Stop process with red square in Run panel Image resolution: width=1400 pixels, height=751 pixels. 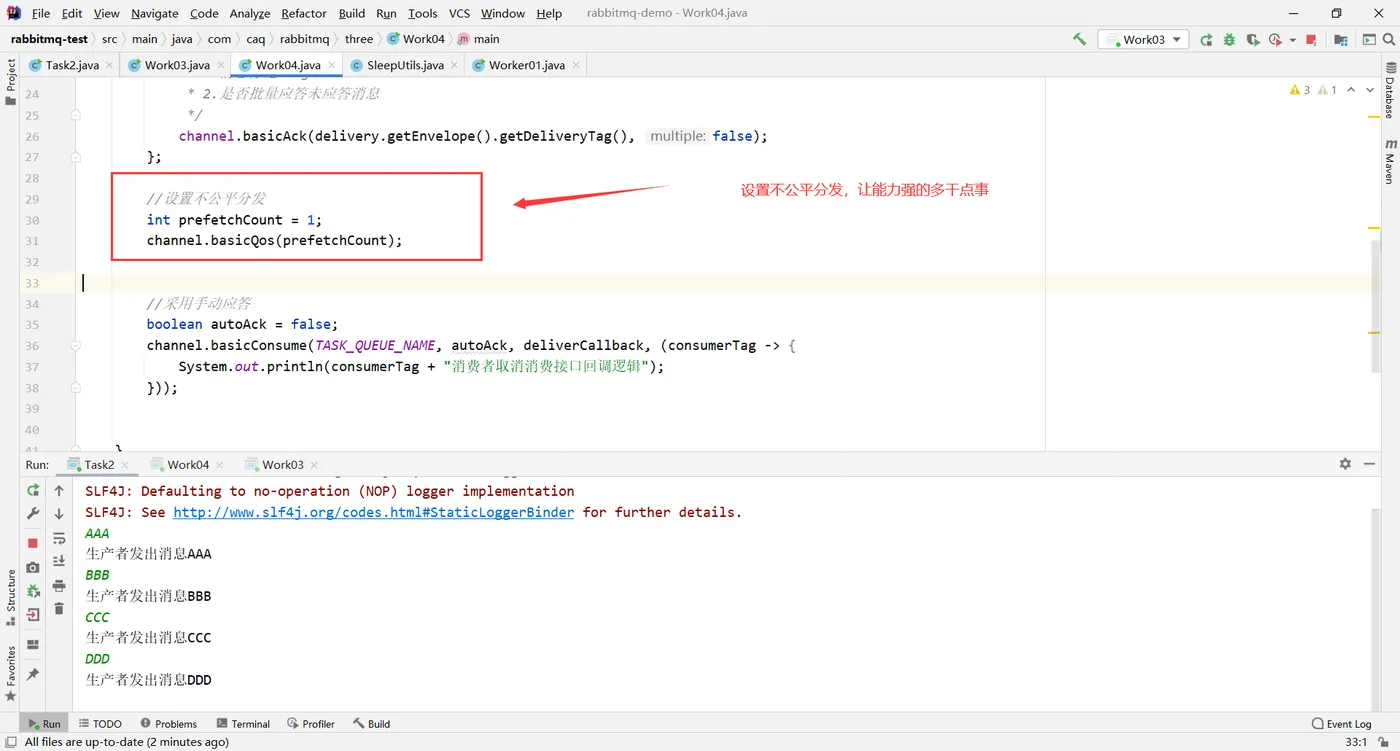[33, 543]
